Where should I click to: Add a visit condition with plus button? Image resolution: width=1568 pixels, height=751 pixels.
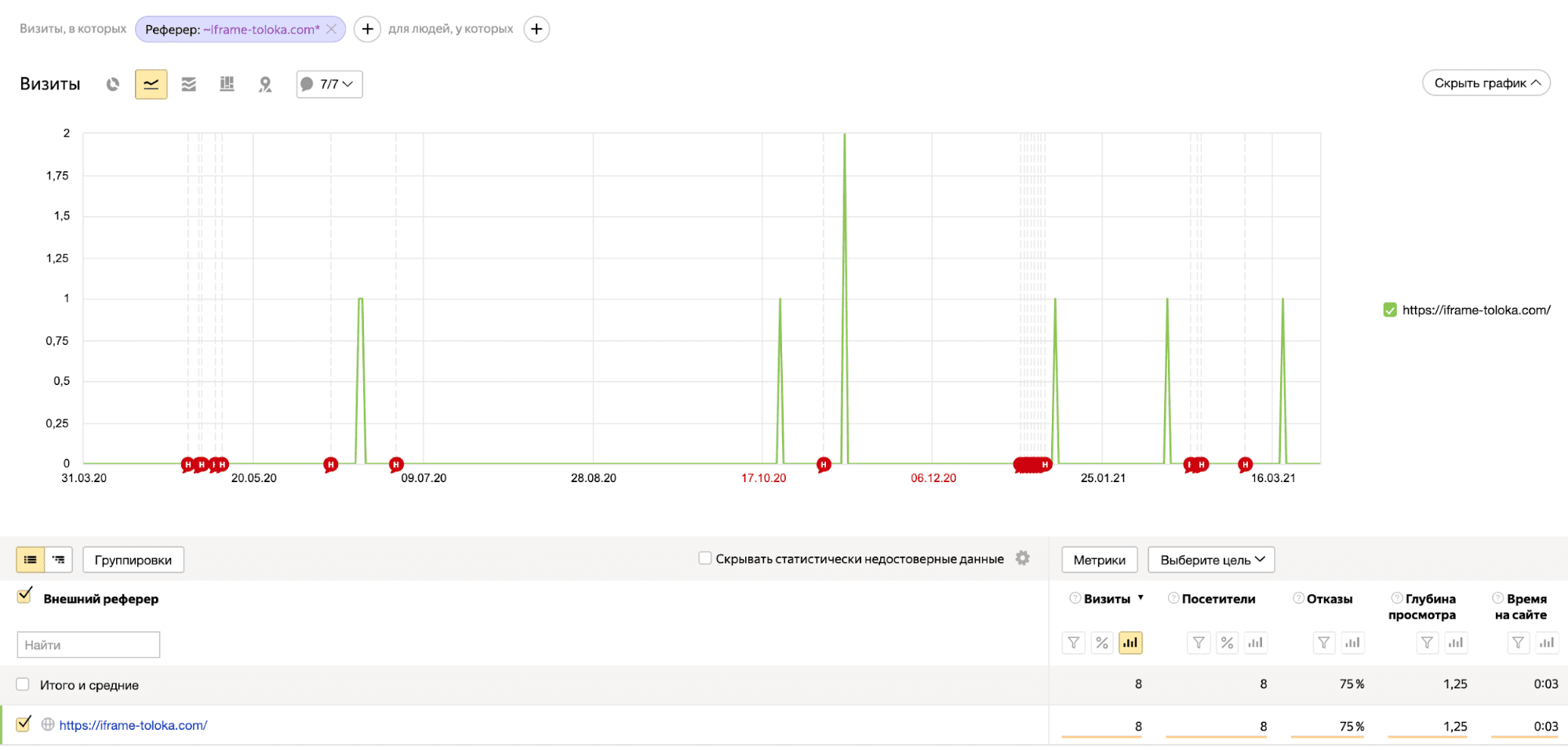[367, 29]
